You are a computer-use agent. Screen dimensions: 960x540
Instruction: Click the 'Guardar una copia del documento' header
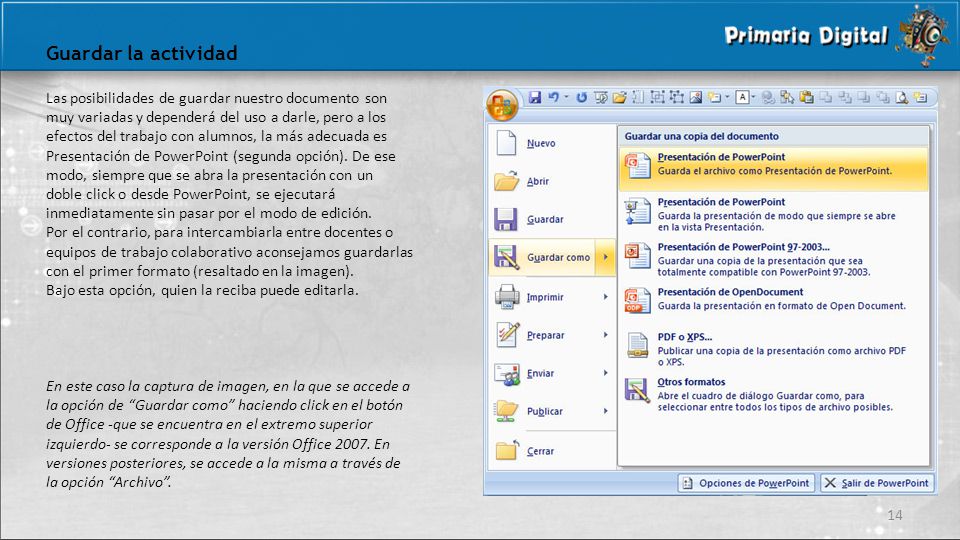(702, 136)
